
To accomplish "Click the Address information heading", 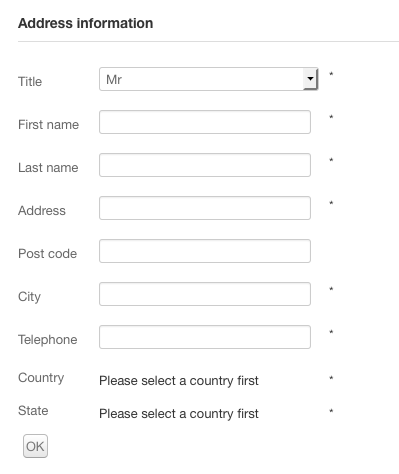I will (86, 23).
